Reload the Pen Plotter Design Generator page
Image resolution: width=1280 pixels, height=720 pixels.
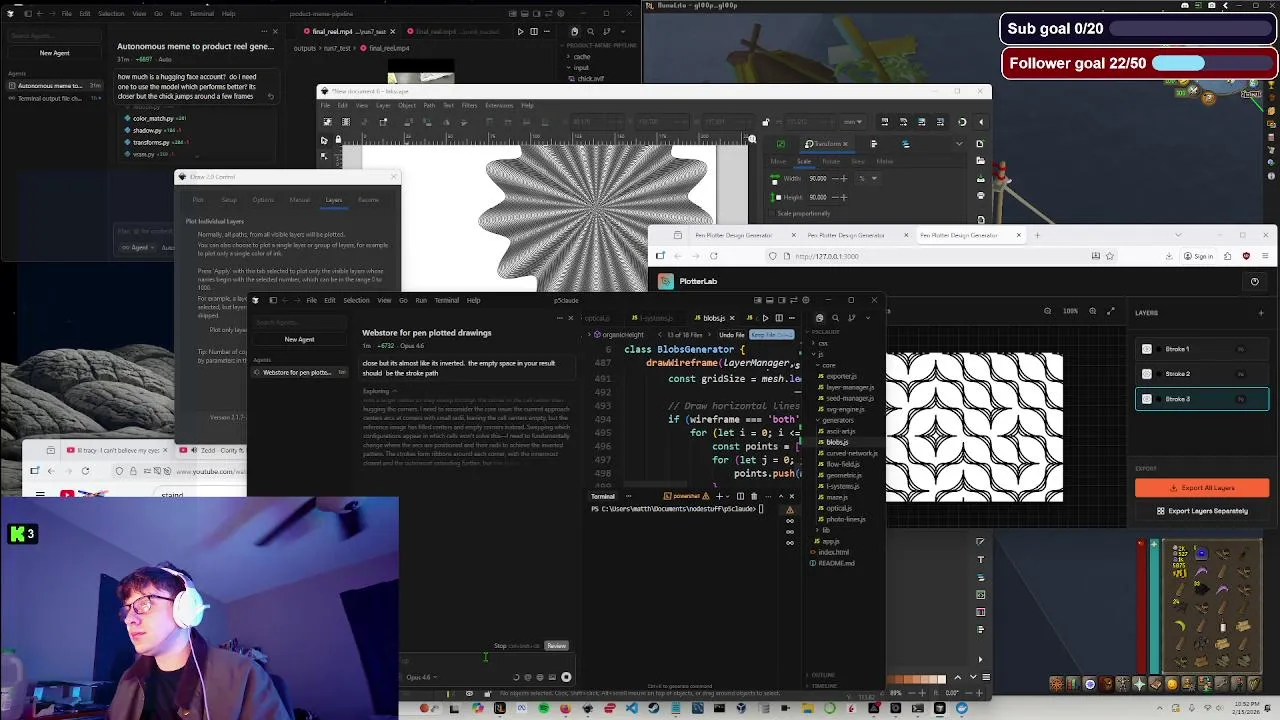coord(714,256)
